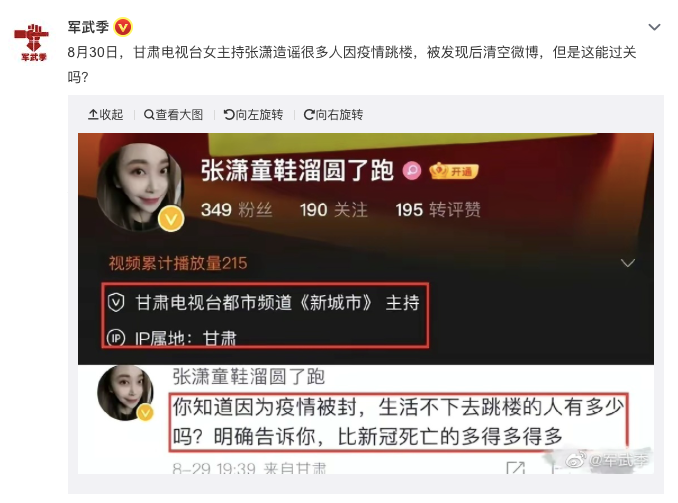
Task: Click the shield verification icon beside 甘肃电视台
Action: click(x=116, y=302)
